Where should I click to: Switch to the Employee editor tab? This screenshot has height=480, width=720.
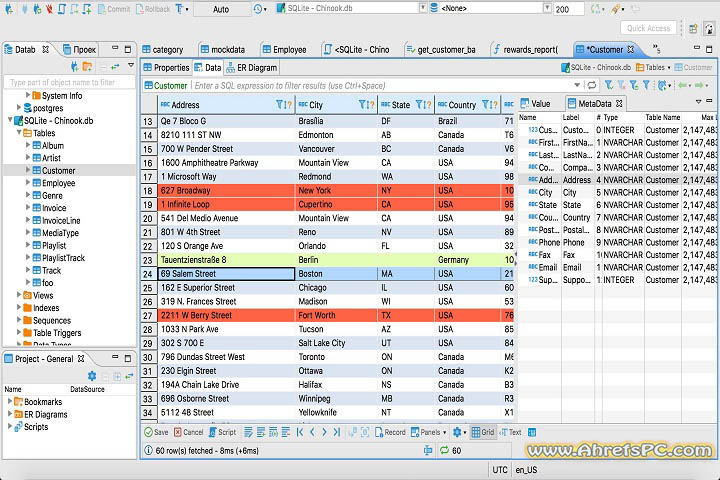point(285,50)
